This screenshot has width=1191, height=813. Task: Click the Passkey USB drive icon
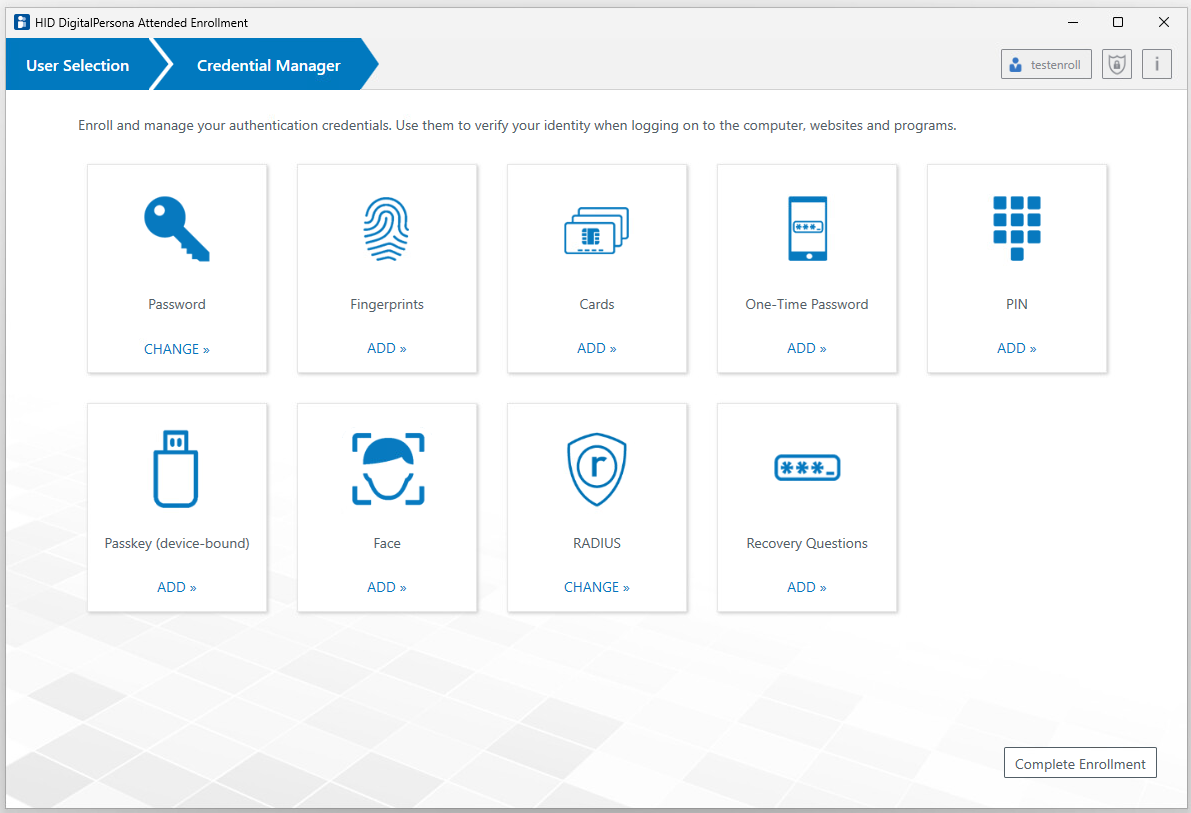[176, 468]
